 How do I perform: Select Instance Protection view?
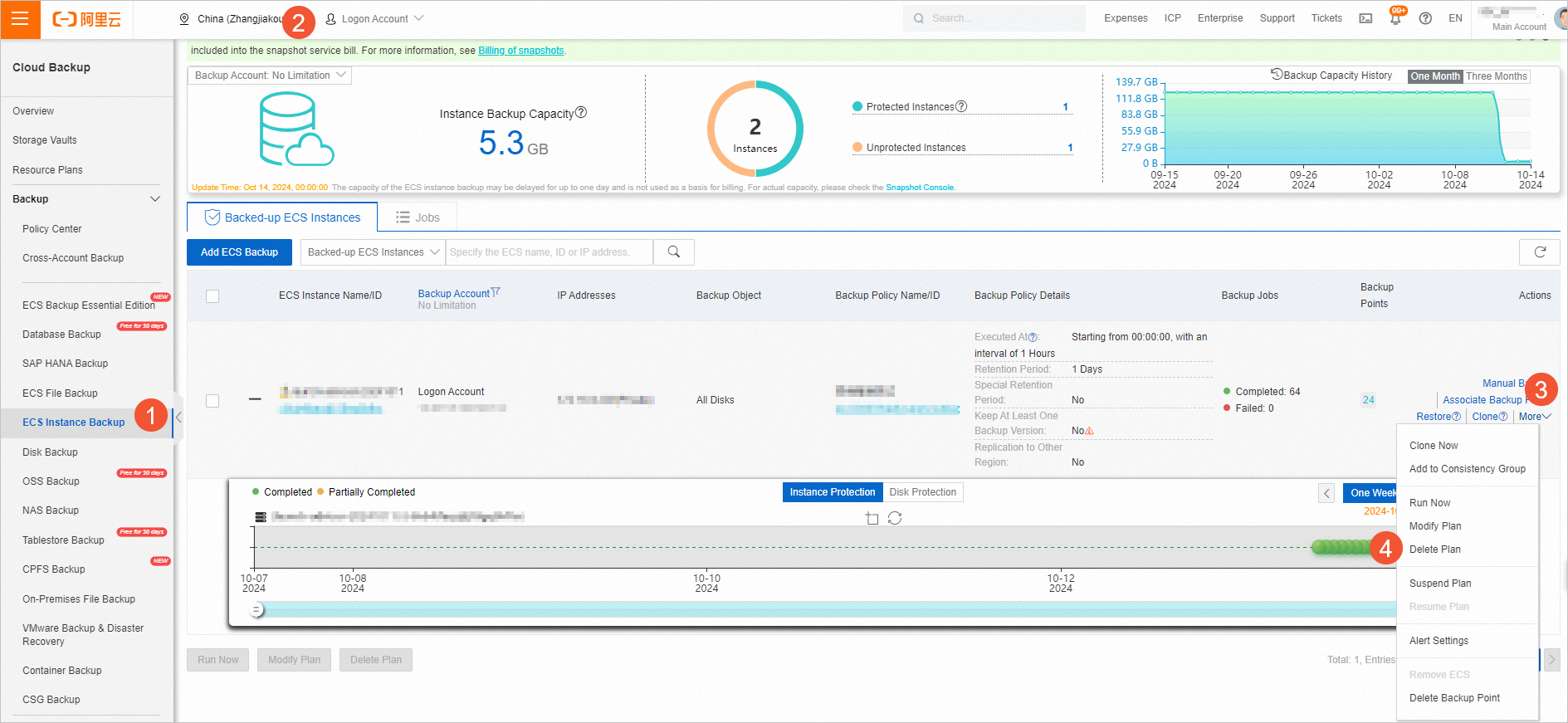(833, 492)
